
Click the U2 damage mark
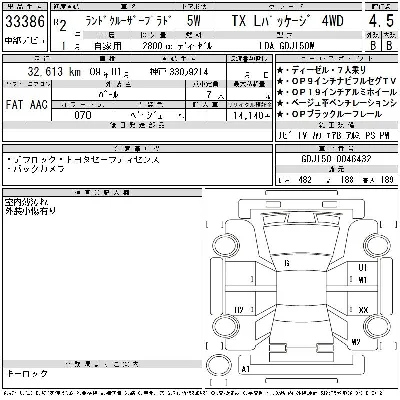coord(239,310)
